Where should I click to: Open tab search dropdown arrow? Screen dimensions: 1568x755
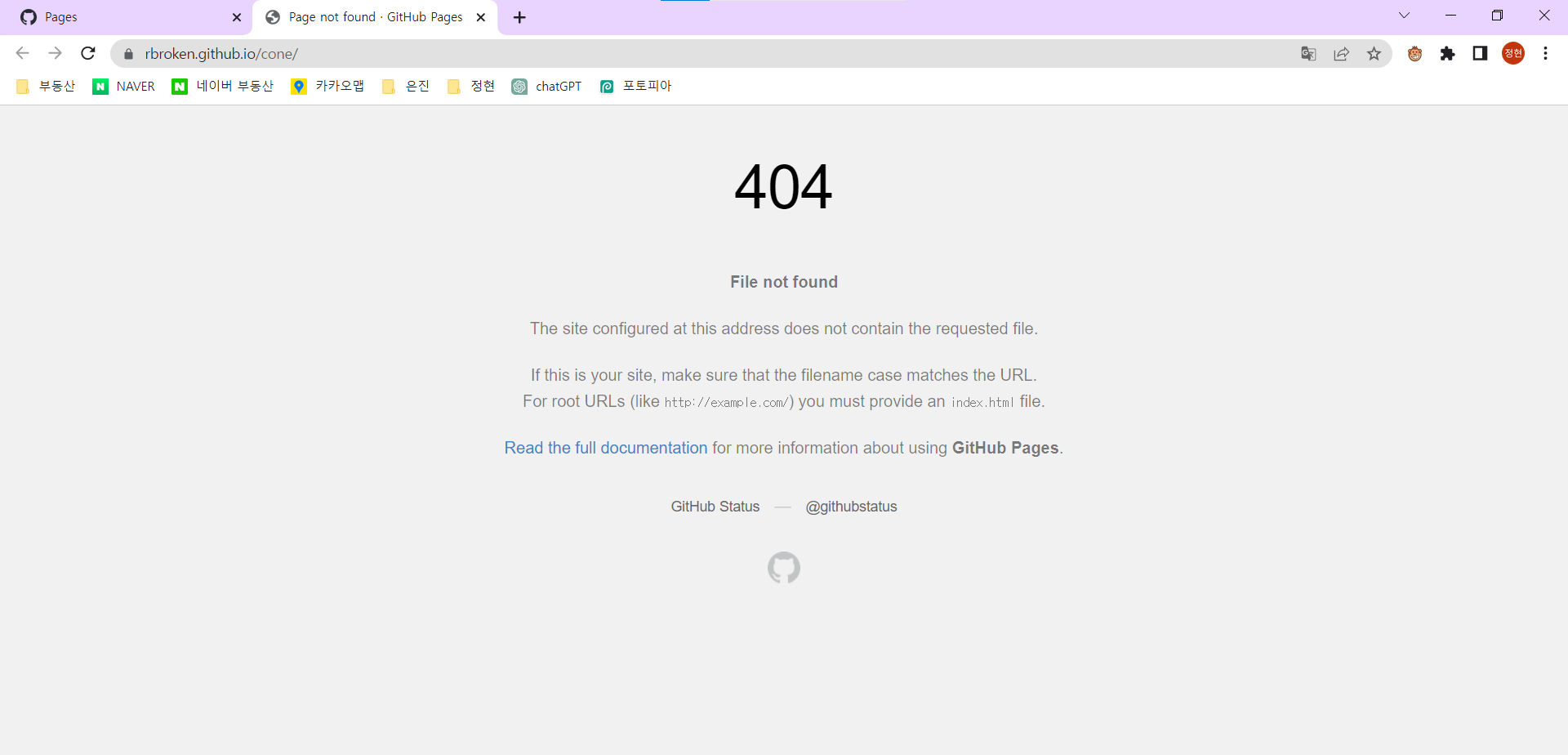pyautogui.click(x=1404, y=16)
